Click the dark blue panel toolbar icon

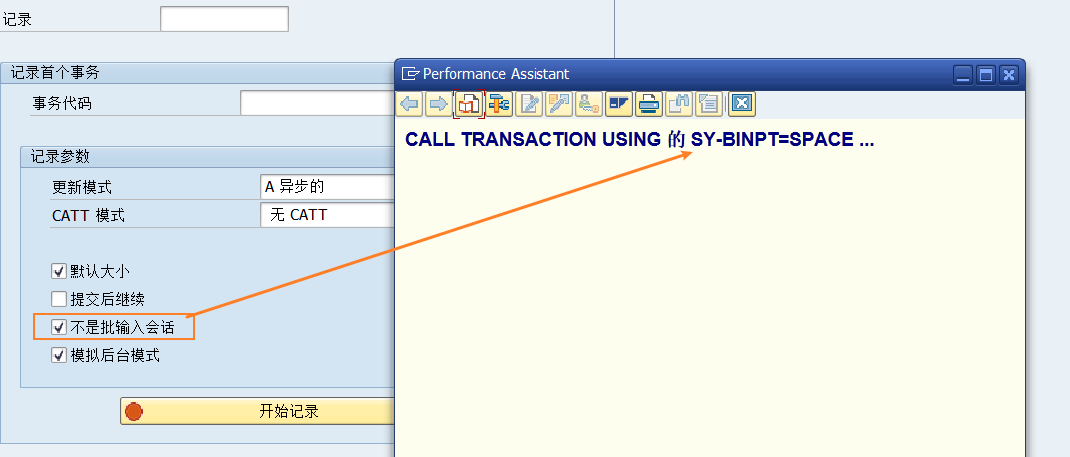(618, 104)
